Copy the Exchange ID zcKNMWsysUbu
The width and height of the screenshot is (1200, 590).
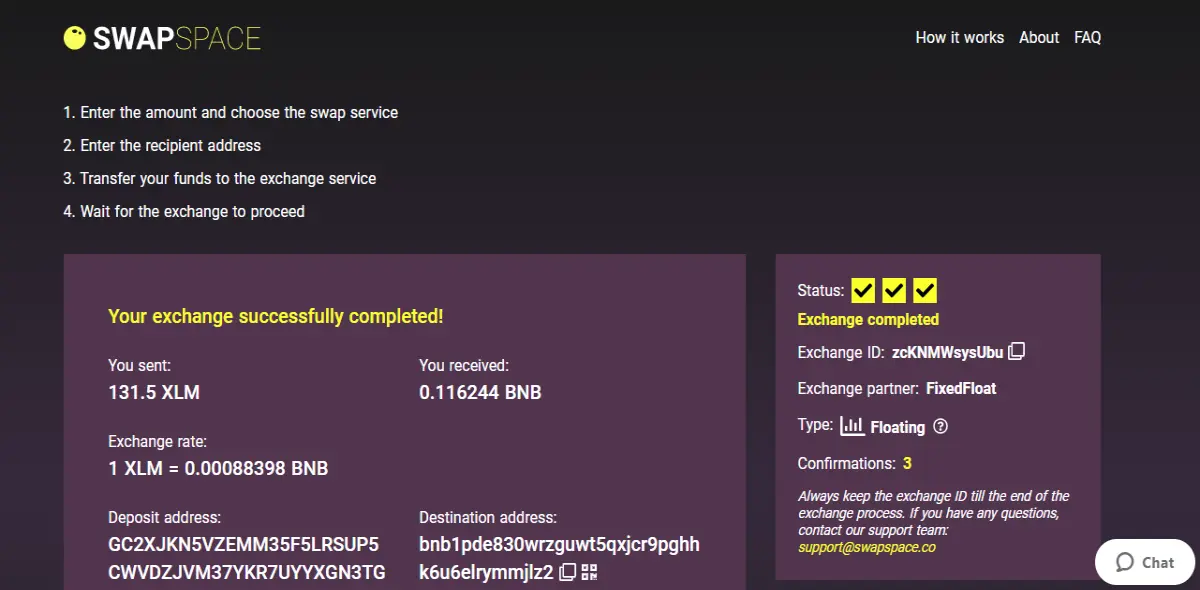[x=1017, y=352]
